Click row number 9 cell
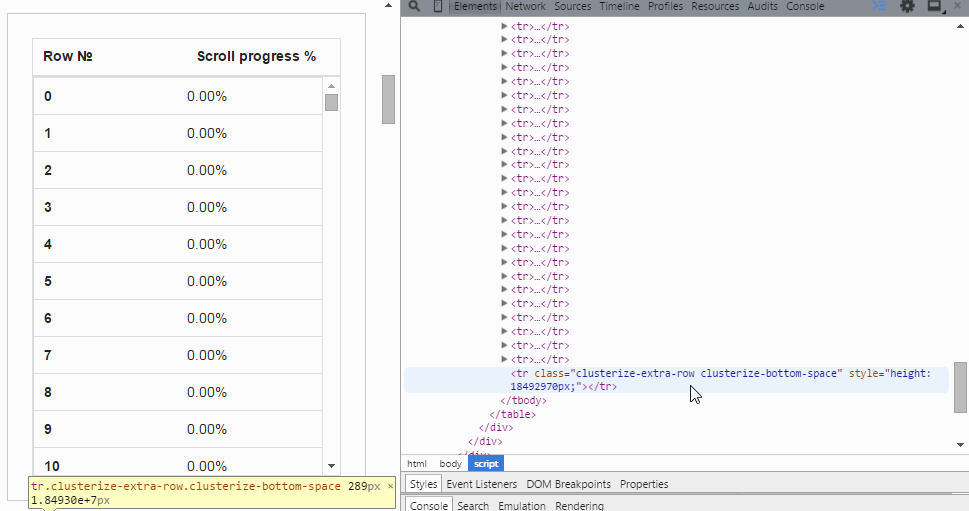This screenshot has height=511, width=969. (x=48, y=429)
